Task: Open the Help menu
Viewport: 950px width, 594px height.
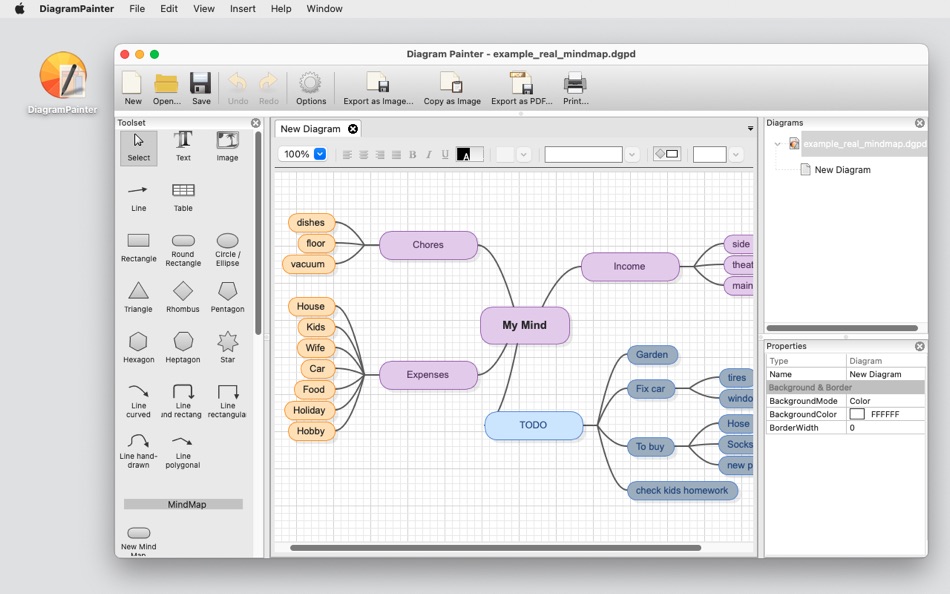Action: coord(281,8)
